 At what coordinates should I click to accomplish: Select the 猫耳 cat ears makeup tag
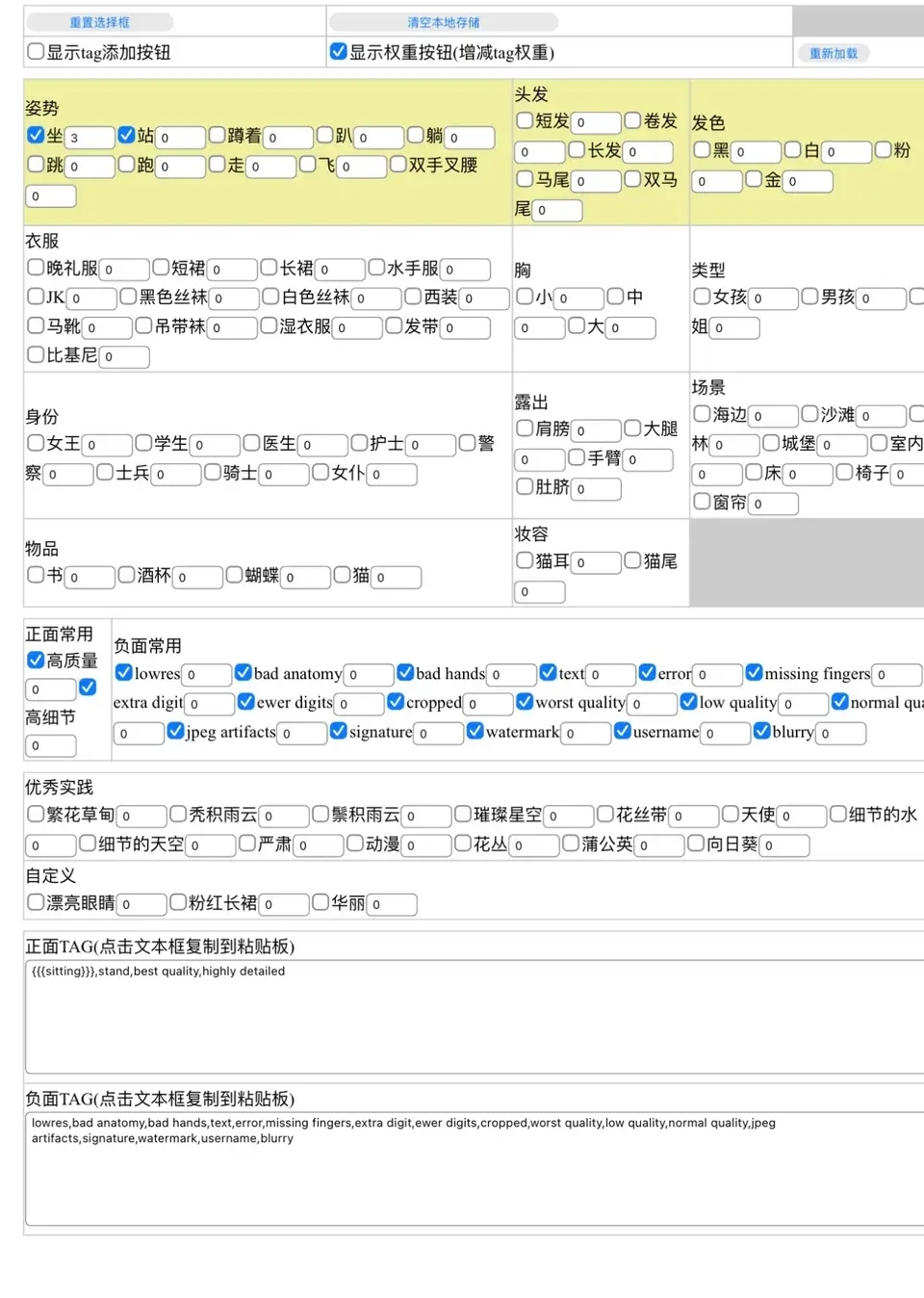point(524,560)
